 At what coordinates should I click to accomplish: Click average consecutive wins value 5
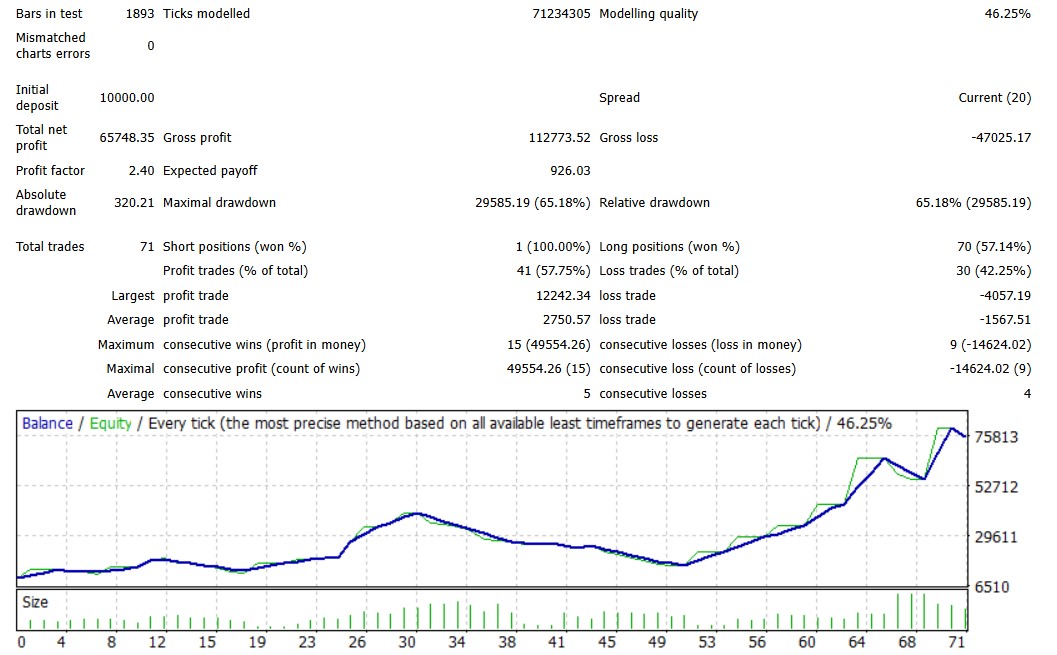click(x=586, y=394)
